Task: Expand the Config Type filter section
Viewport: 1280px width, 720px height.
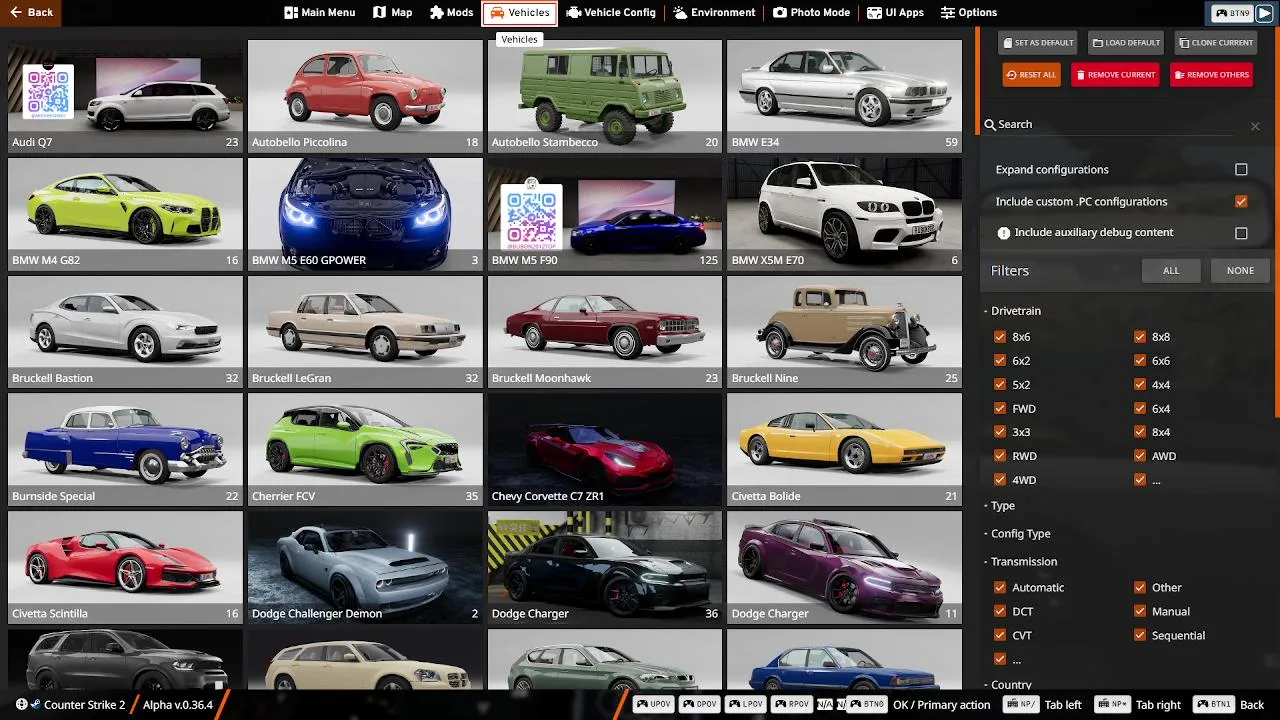Action: pos(1017,534)
